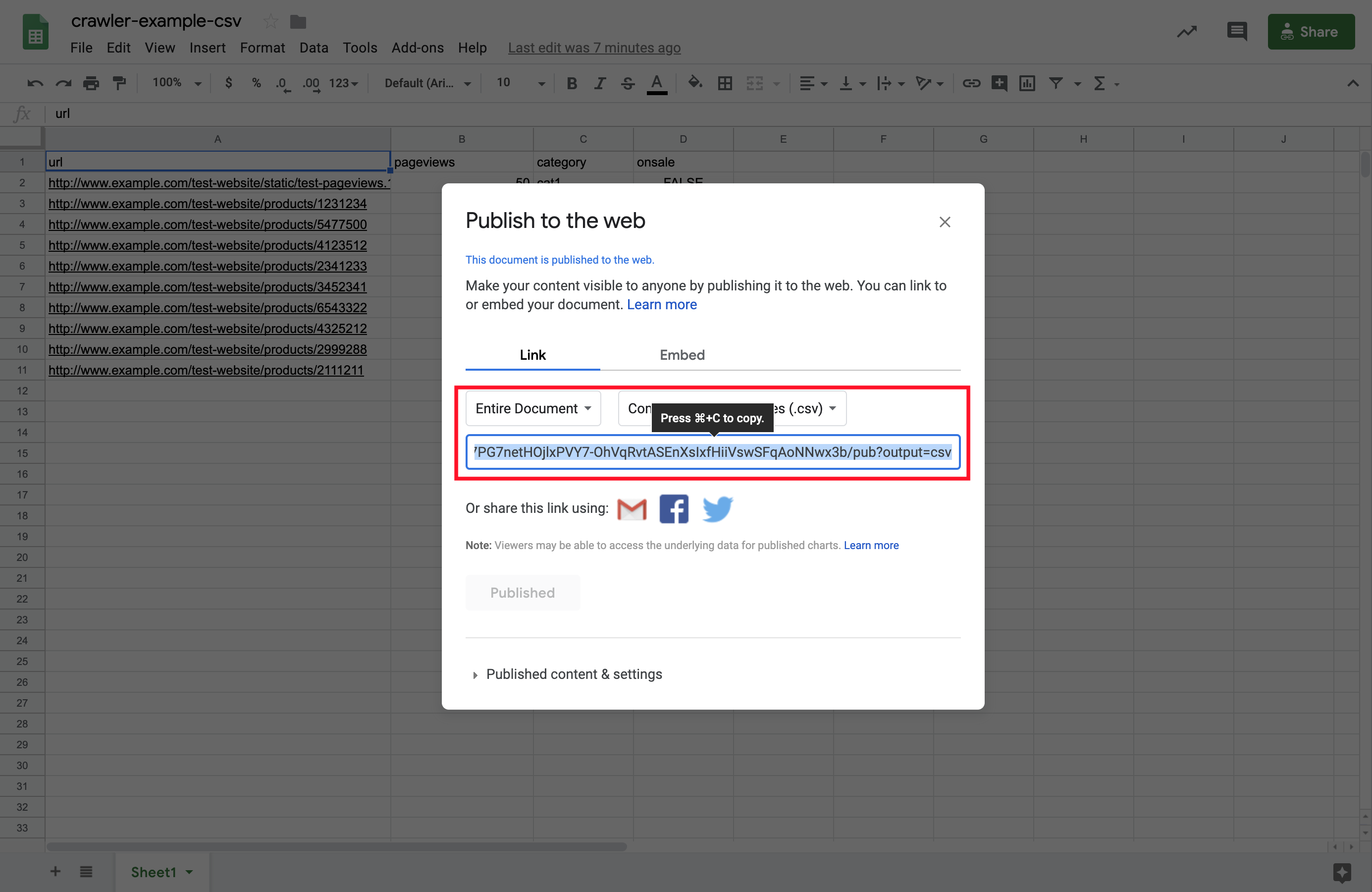Click the Merge cells icon

[755, 83]
